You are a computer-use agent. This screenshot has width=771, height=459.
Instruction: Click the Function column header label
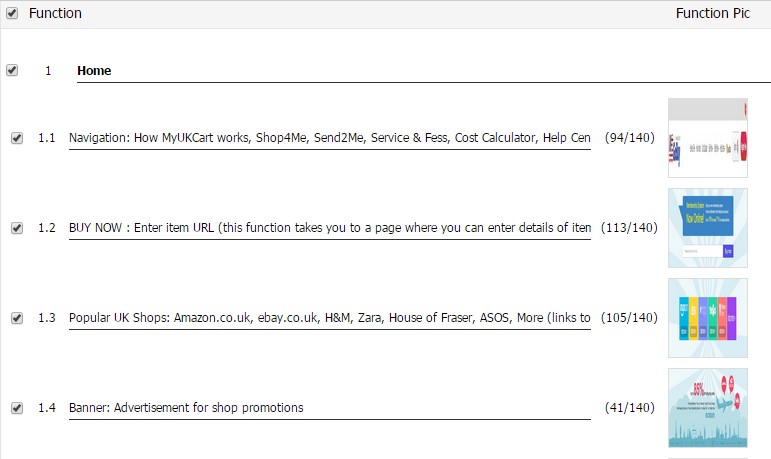coord(56,13)
